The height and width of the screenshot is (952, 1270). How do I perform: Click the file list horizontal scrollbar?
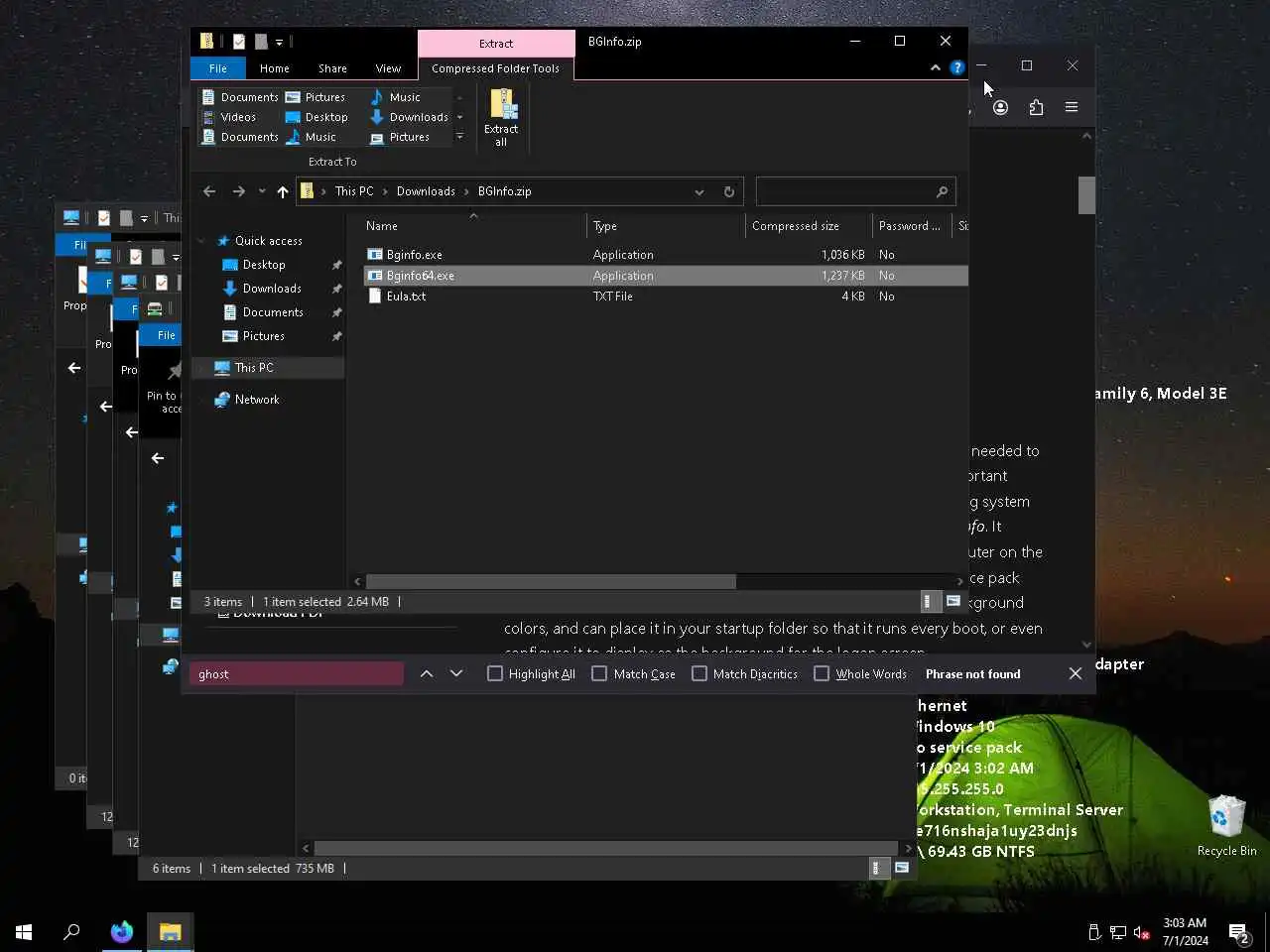(551, 581)
